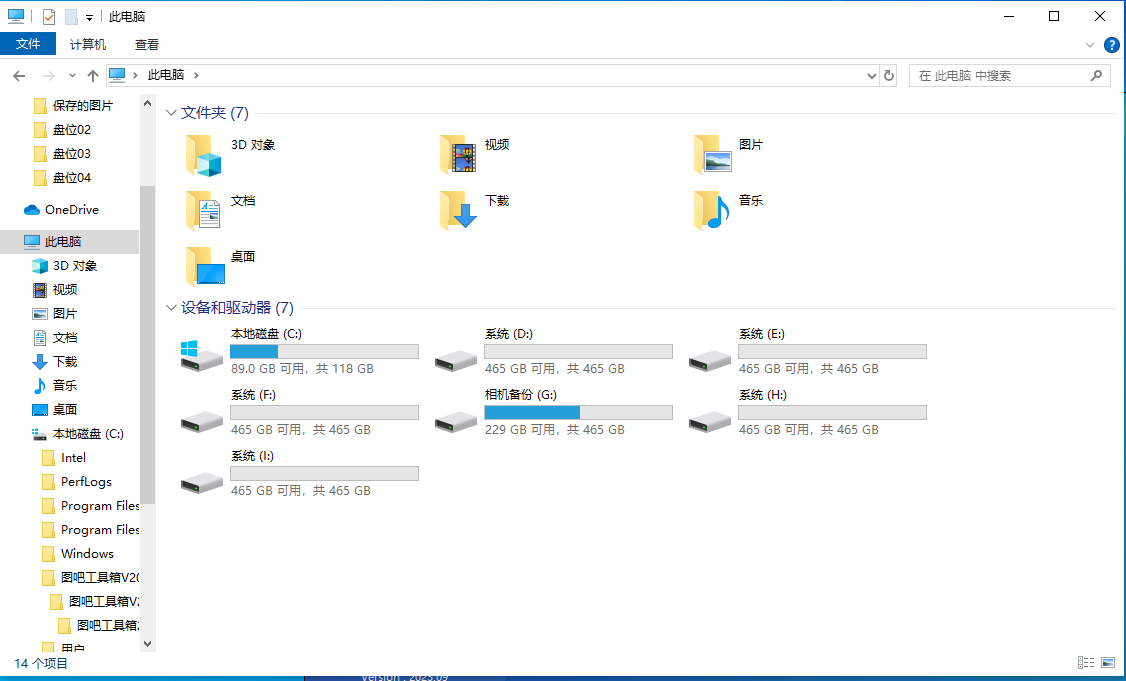Click the refresh button beside address bar
The image size is (1126, 681).
point(889,75)
